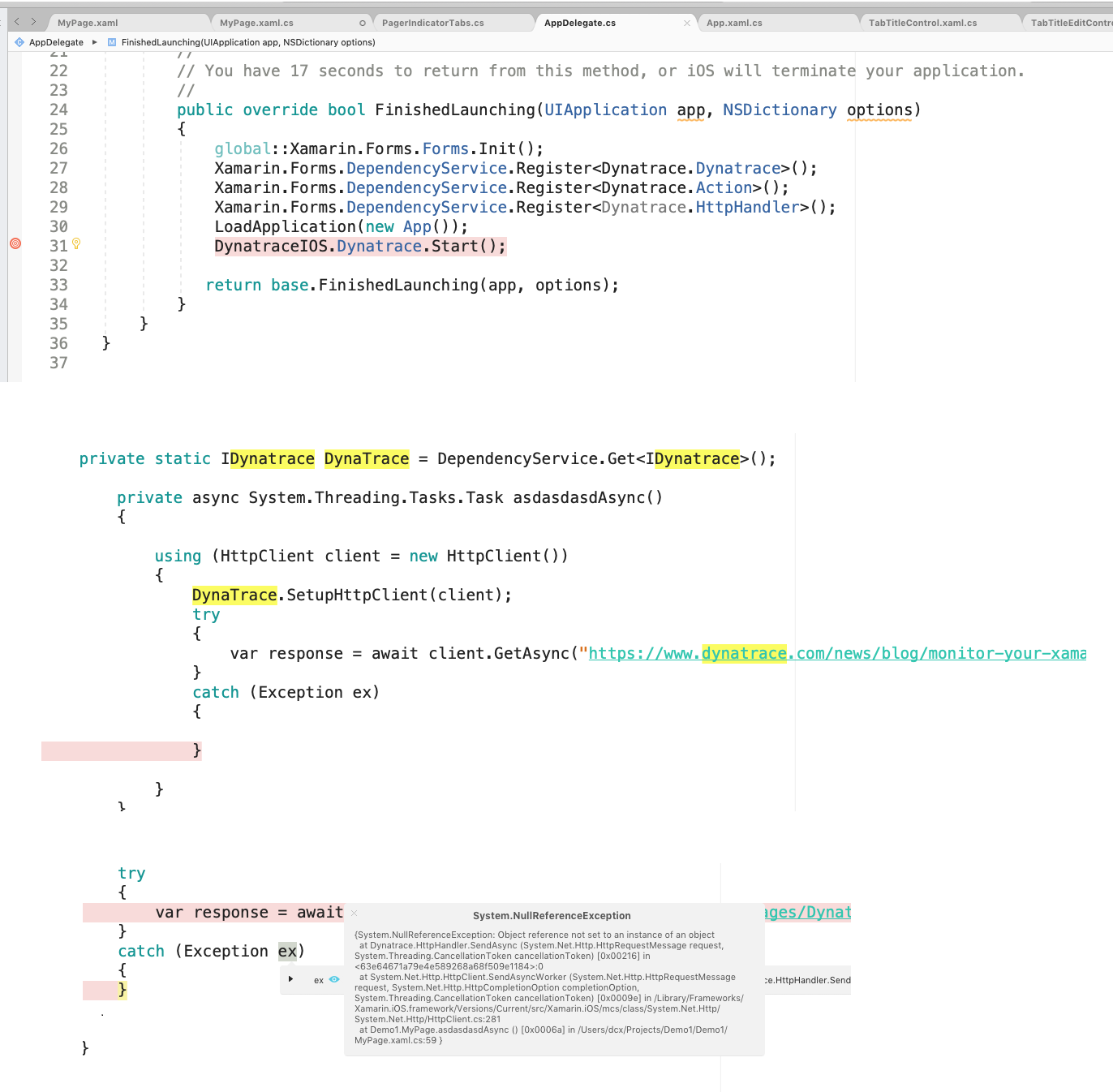
Task: Click line number 24 in the gutter
Action: pyautogui.click(x=58, y=110)
